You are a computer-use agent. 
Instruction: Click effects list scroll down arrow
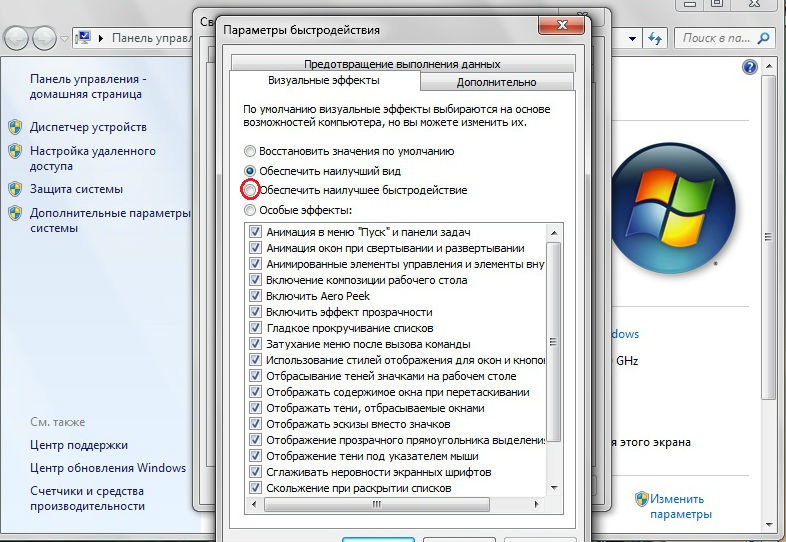pos(554,487)
